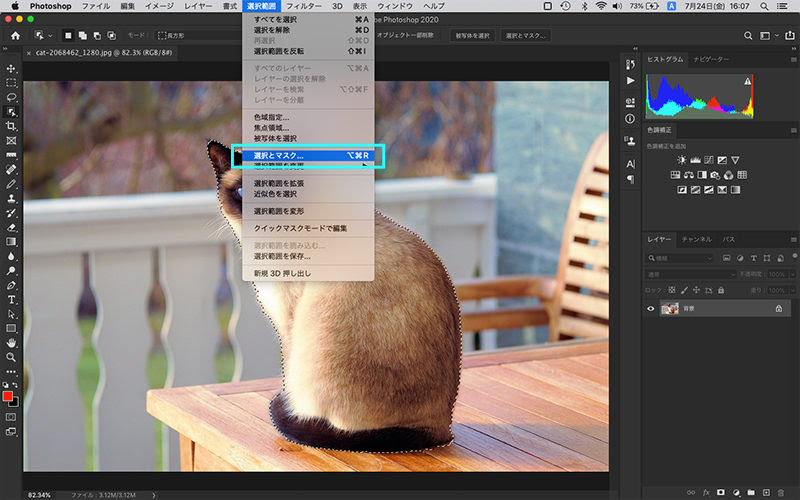The image size is (800, 500).
Task: Select the Move tool
Action: [x=11, y=68]
